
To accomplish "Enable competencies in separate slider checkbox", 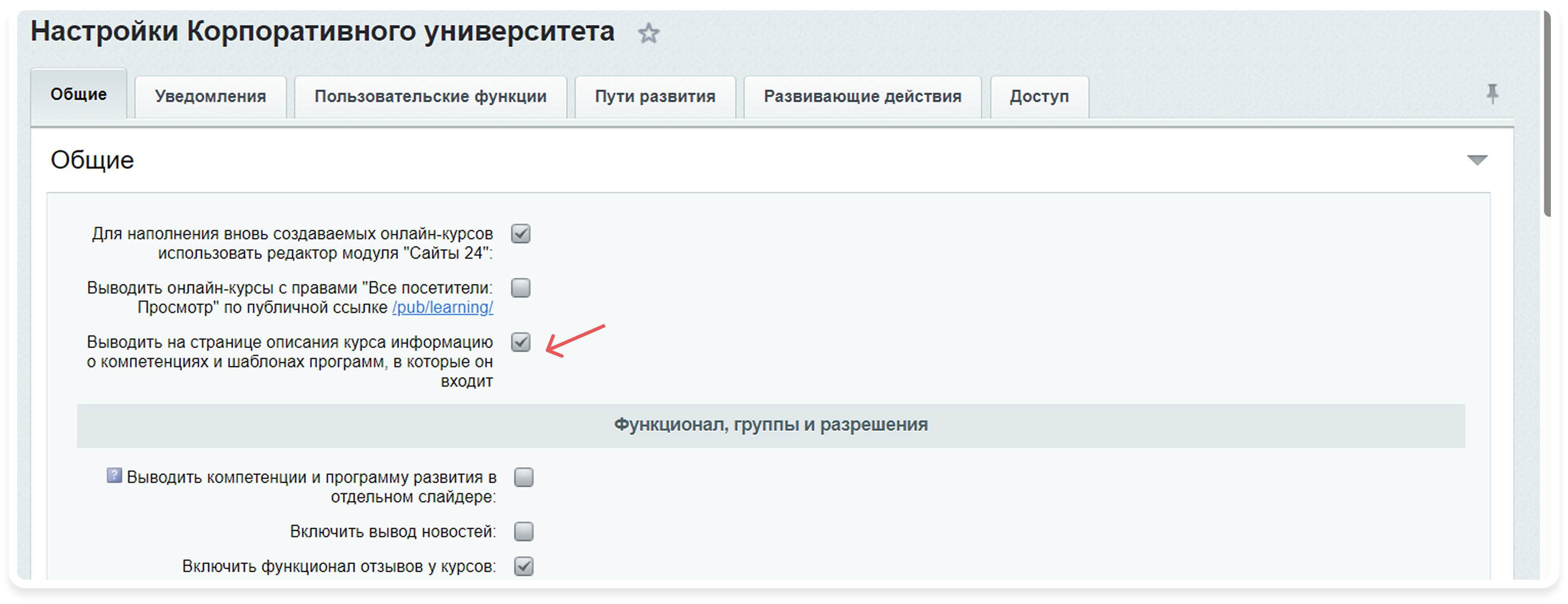I will click(524, 478).
